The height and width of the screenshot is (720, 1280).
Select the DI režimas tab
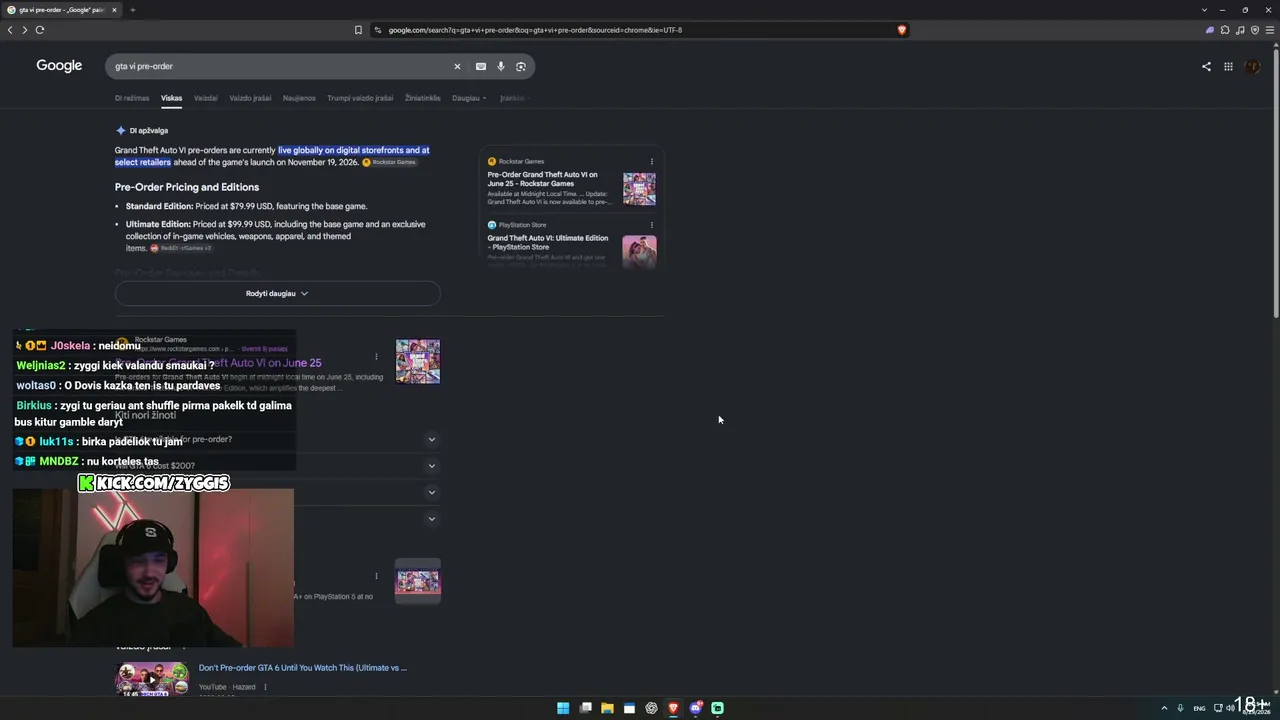tap(132, 98)
